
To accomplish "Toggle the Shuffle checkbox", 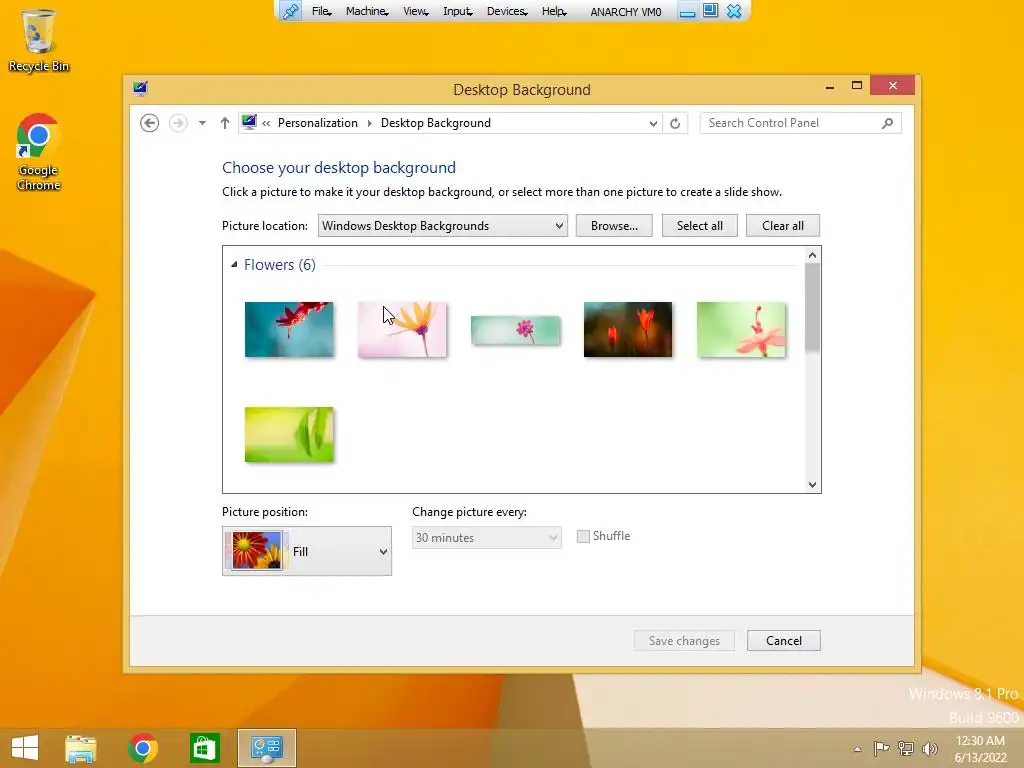I will pos(583,536).
